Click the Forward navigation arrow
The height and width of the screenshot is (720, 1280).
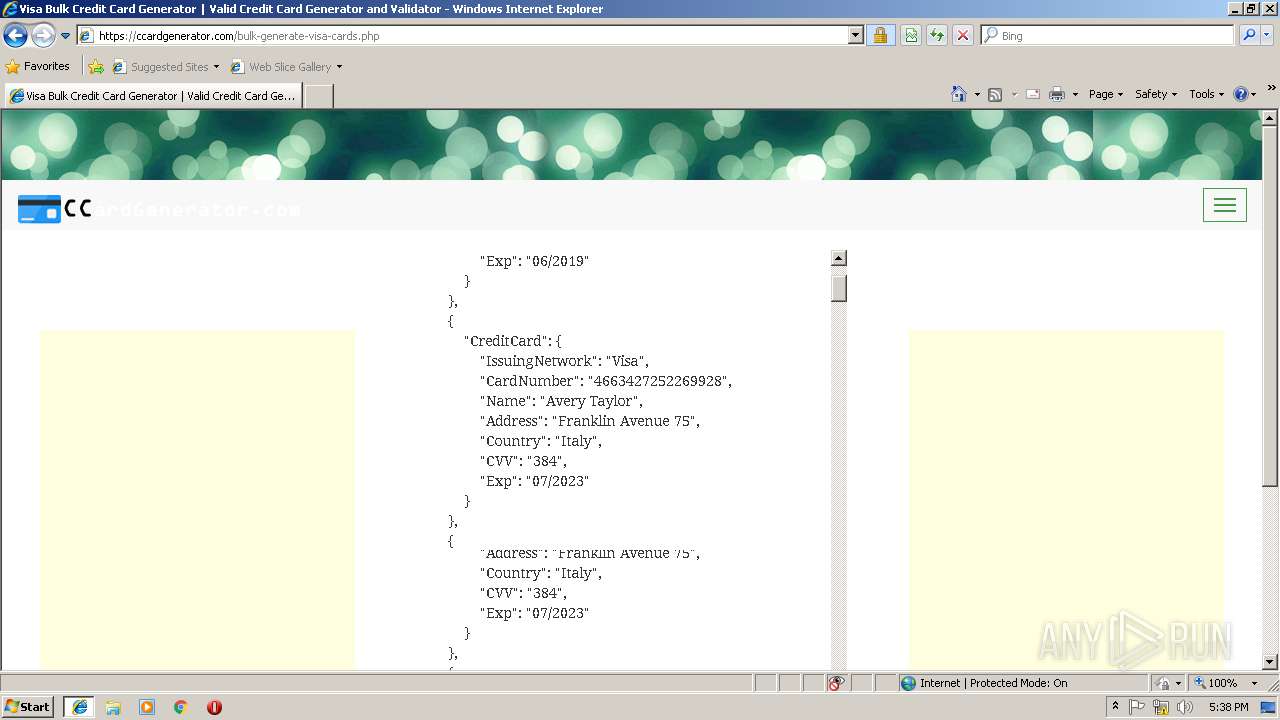point(43,36)
